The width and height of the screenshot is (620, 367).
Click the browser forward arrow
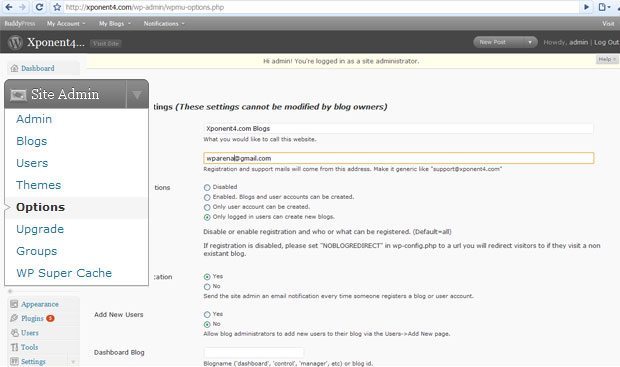[23, 7]
